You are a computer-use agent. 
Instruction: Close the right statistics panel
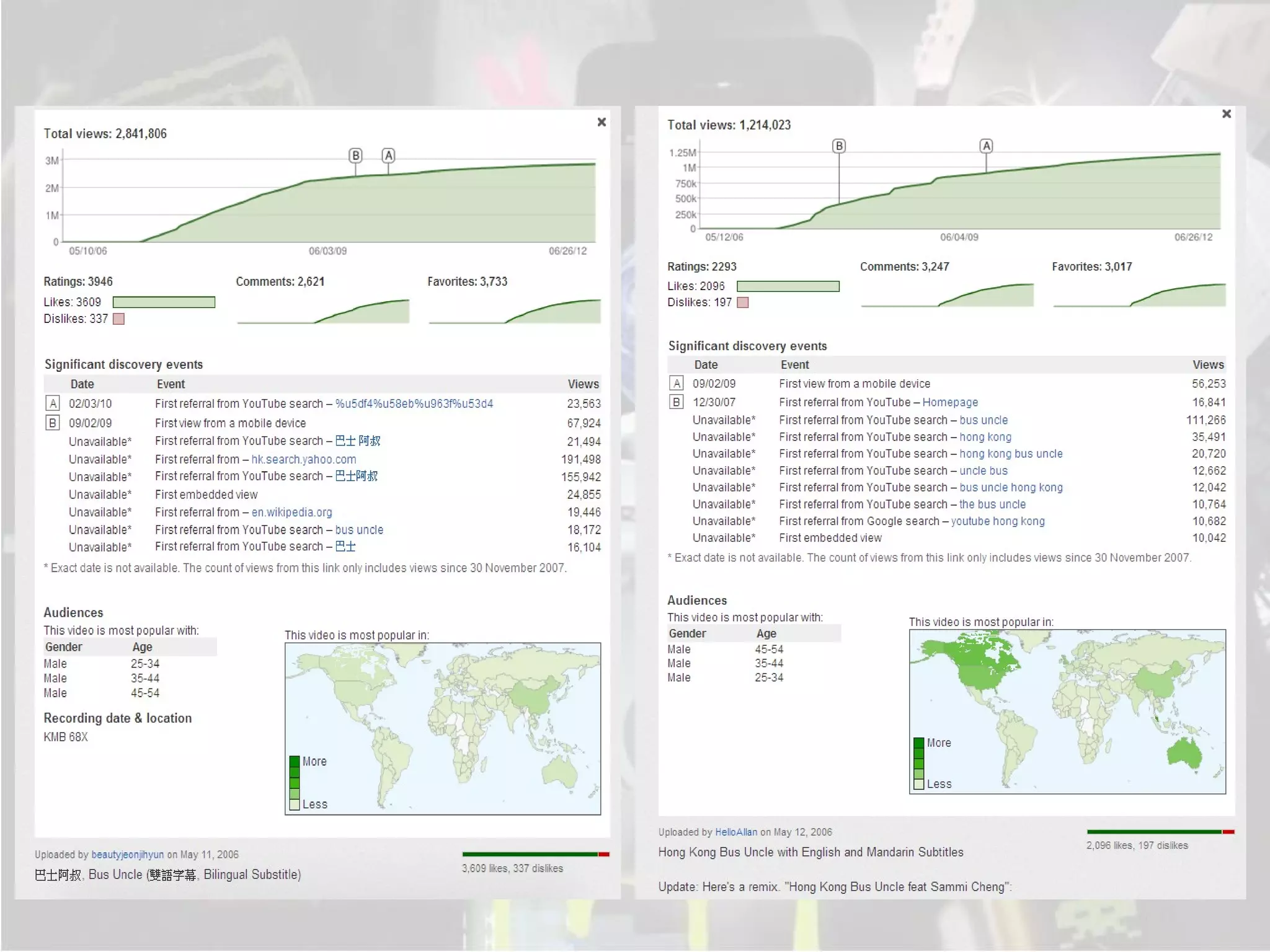click(x=1226, y=114)
